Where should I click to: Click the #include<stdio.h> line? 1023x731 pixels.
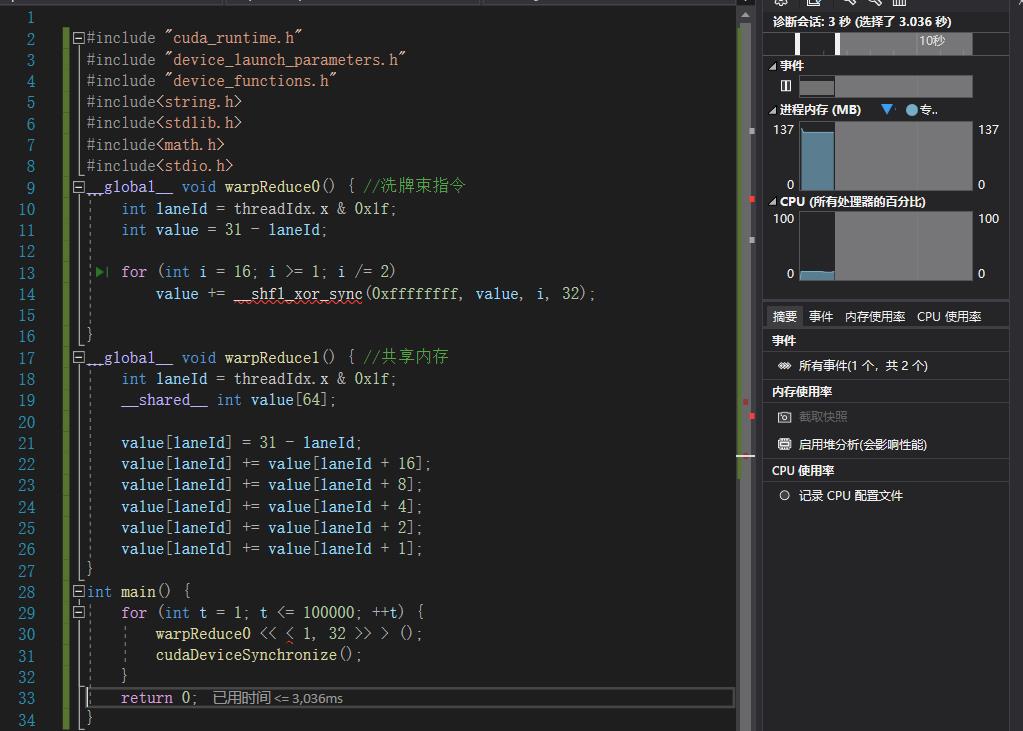point(160,166)
